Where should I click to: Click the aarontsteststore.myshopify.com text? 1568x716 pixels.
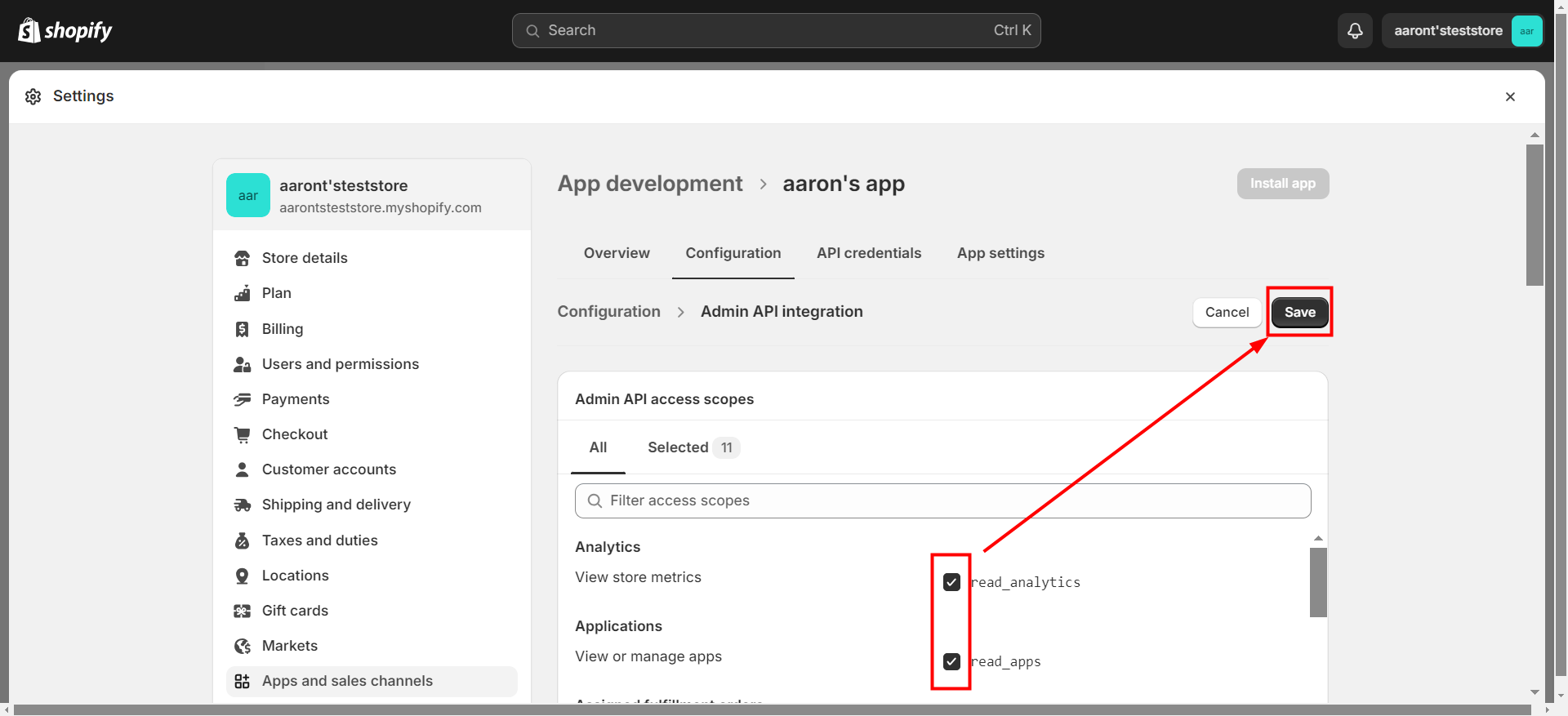[381, 208]
